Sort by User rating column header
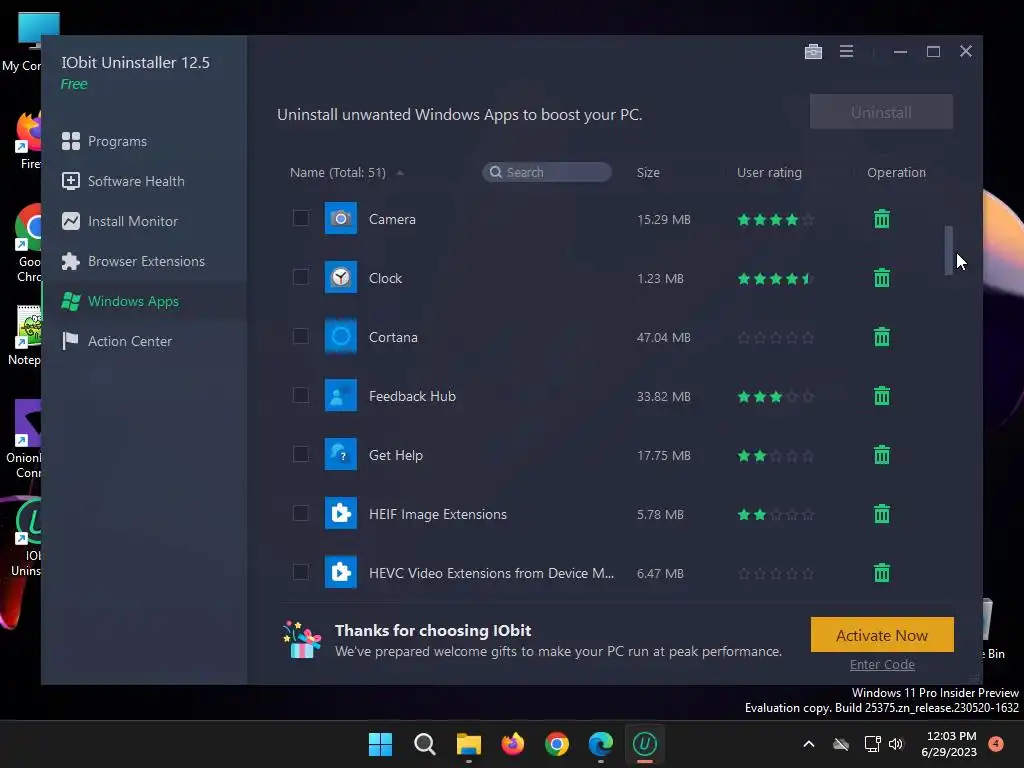This screenshot has height=768, width=1024. click(x=769, y=172)
